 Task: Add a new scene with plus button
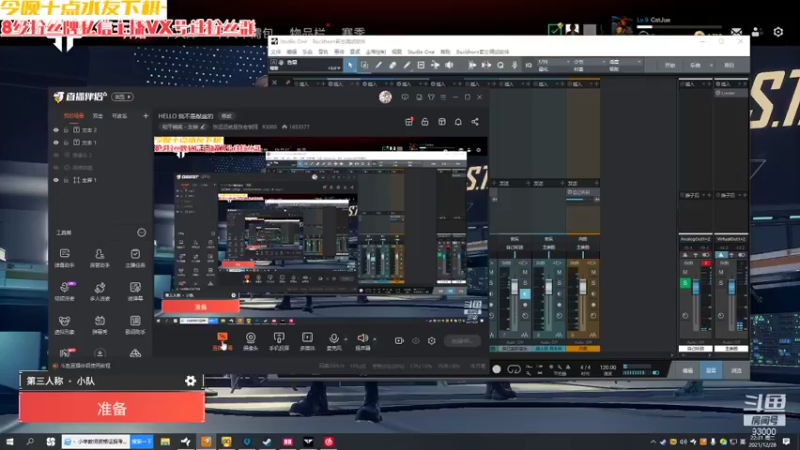click(x=145, y=116)
